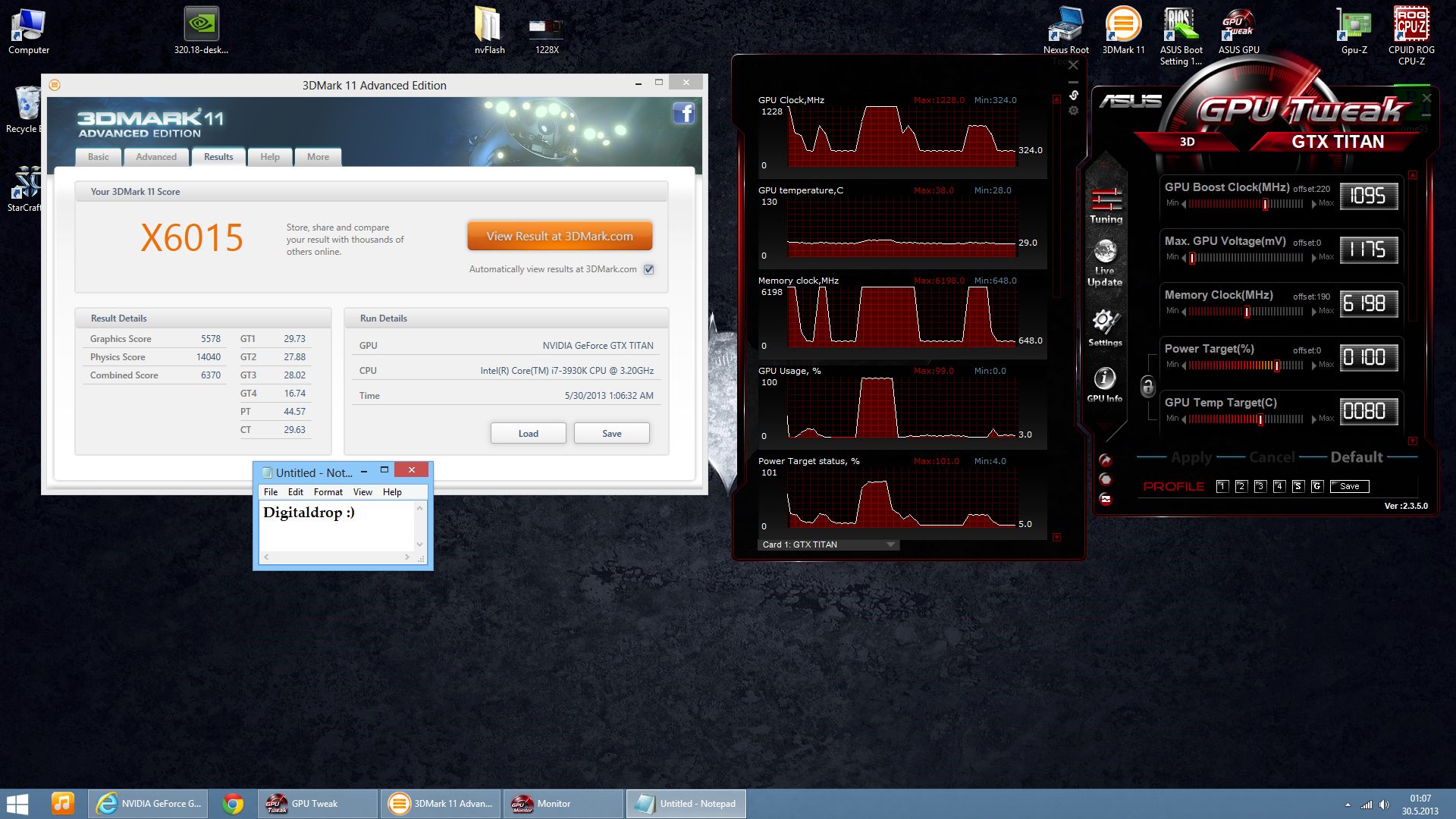This screenshot has height=819, width=1456.
Task: Click the lock linking Power and Temp targets
Action: coord(1147,386)
